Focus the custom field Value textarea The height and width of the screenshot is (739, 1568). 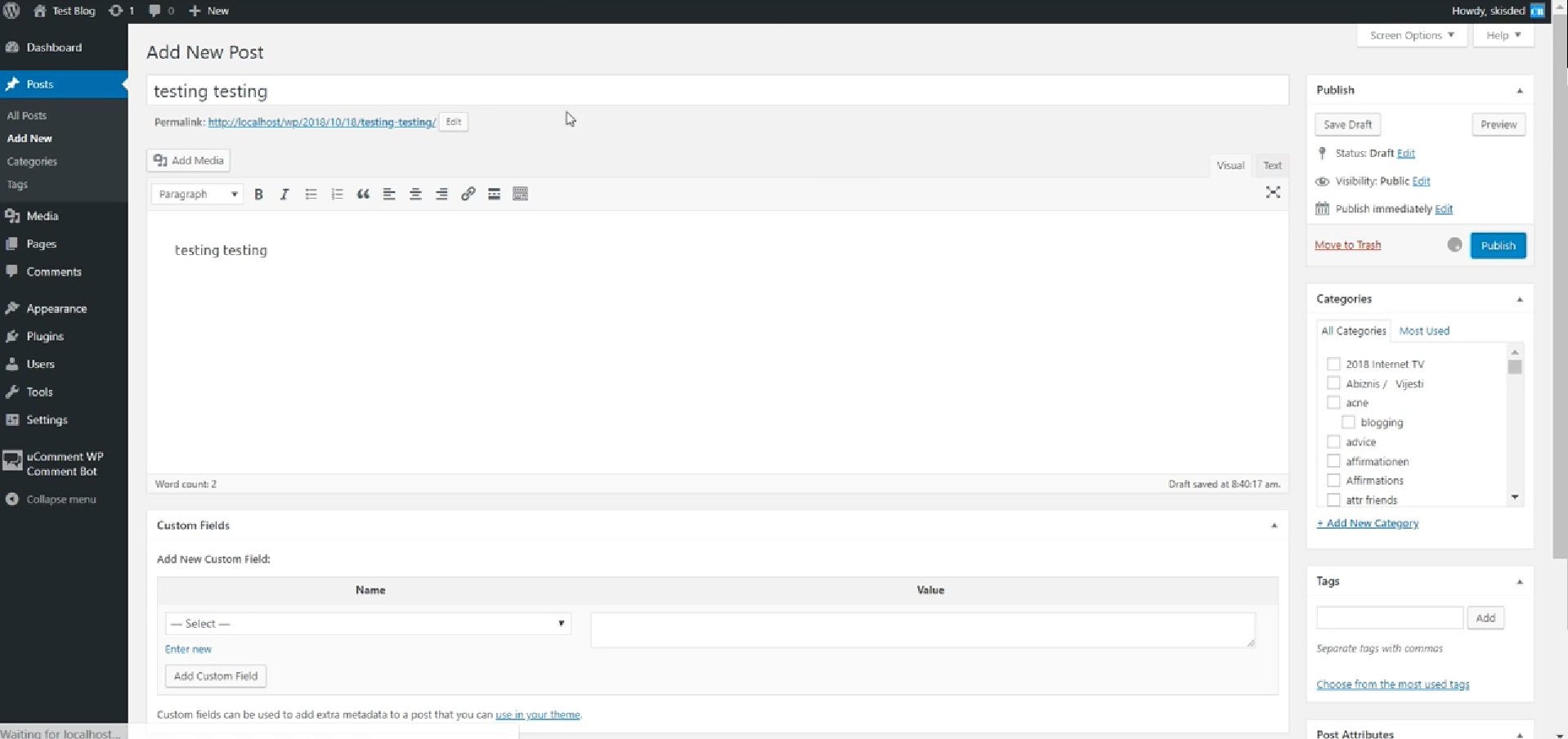pos(923,630)
